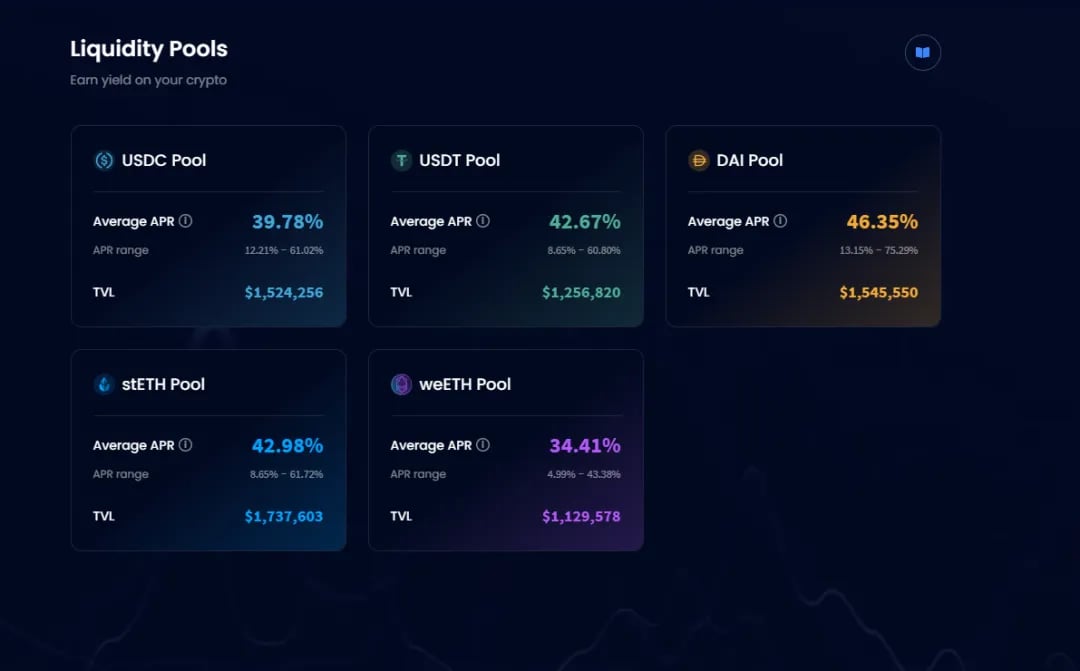The height and width of the screenshot is (671, 1080).
Task: Show Average APR info for weETH Pool
Action: pyautogui.click(x=483, y=445)
